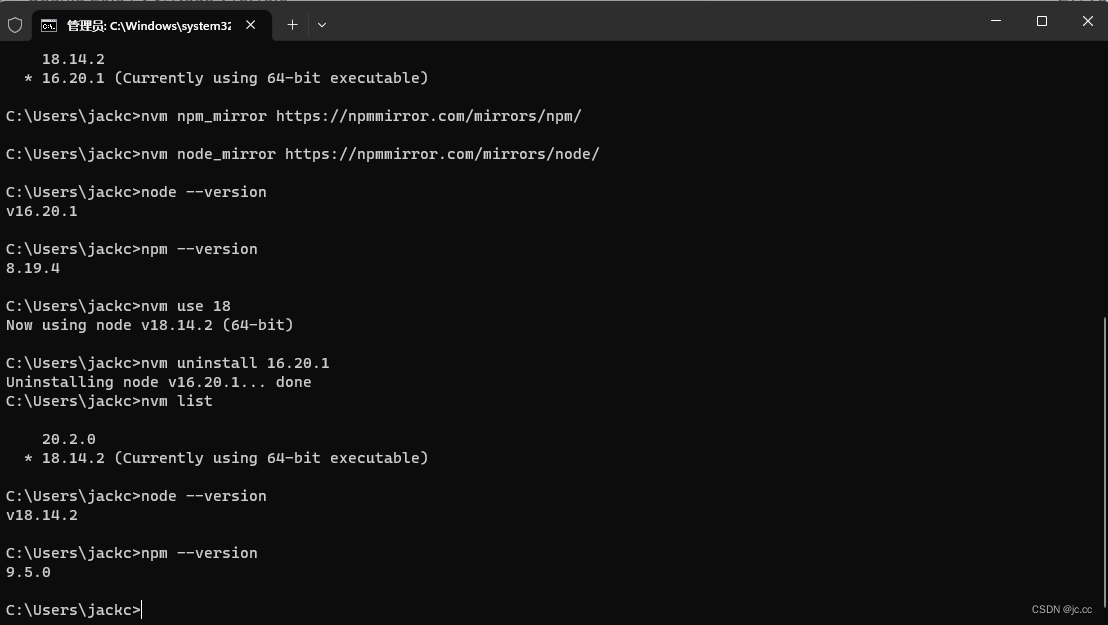Click the maximize button of the window
1108x625 pixels.
1041,21
